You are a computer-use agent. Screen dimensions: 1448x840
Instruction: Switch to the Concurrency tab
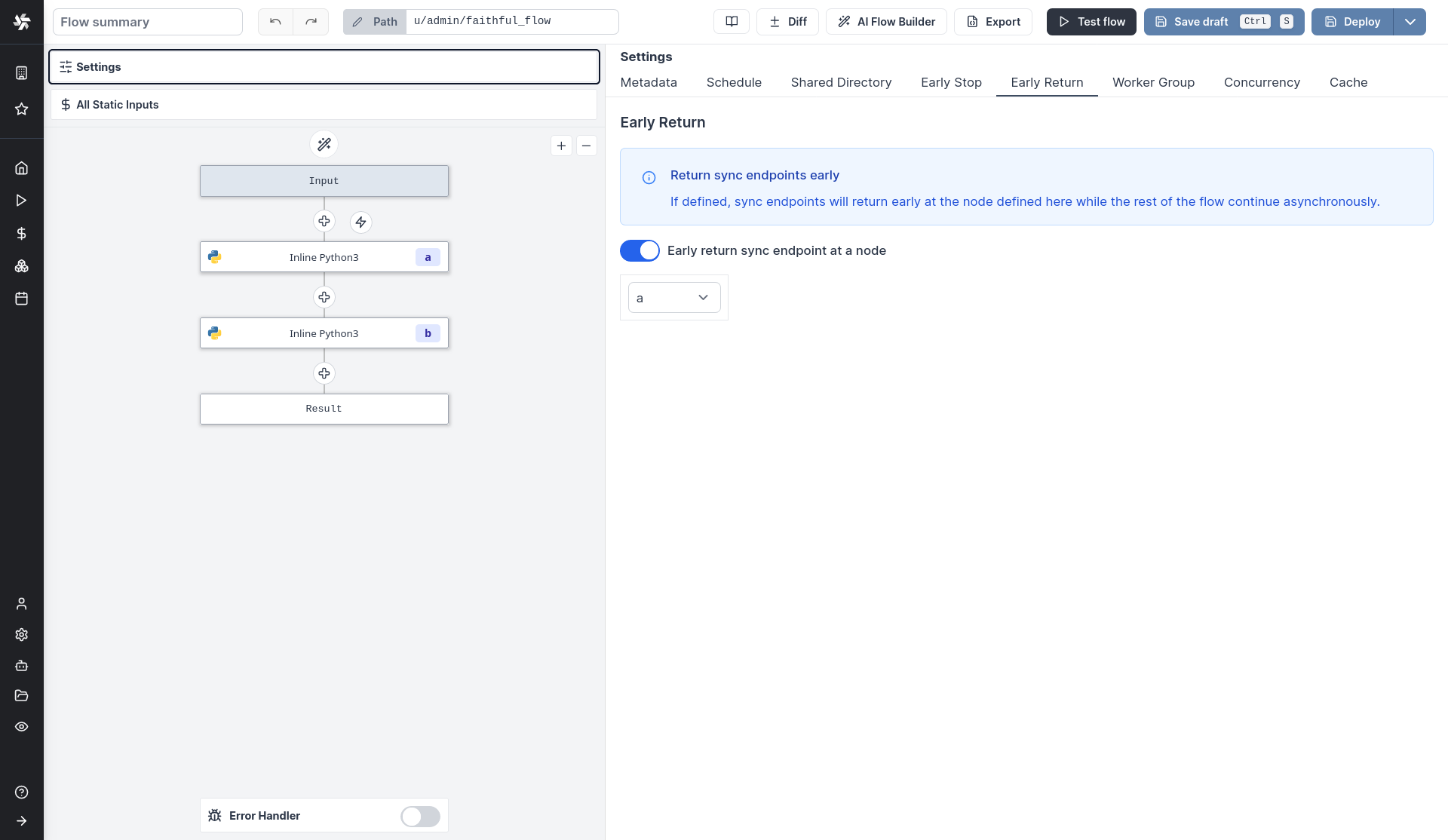1261,82
